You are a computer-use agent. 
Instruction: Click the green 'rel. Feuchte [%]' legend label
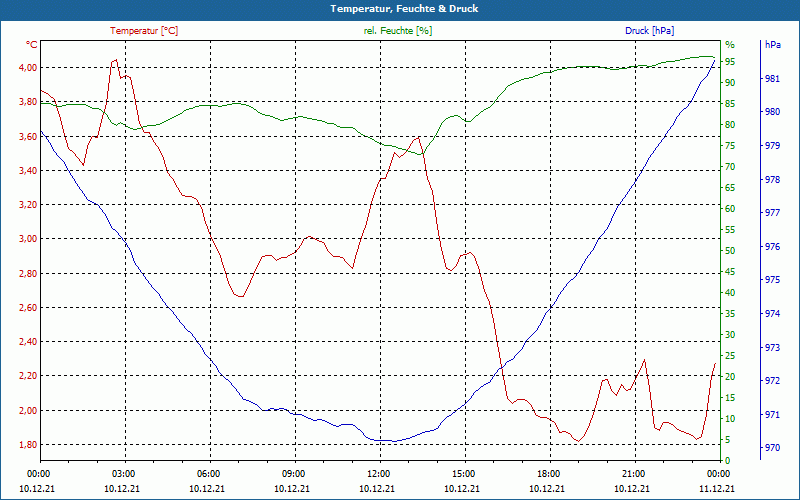(398, 31)
